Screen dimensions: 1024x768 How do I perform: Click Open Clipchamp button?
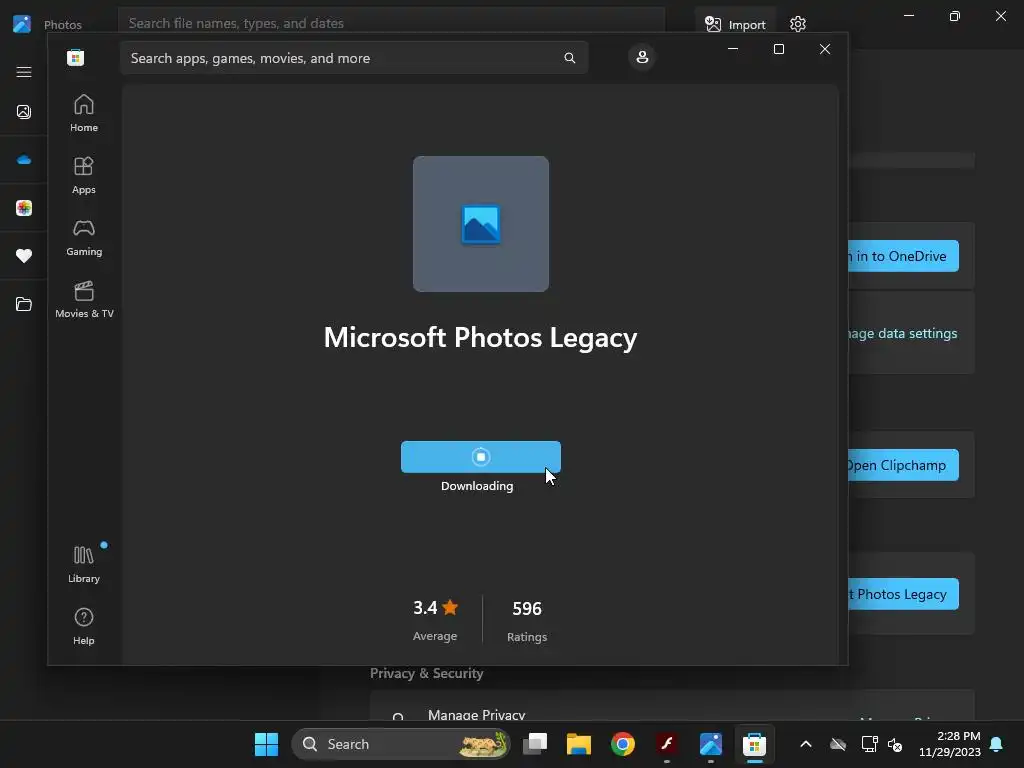pos(903,465)
